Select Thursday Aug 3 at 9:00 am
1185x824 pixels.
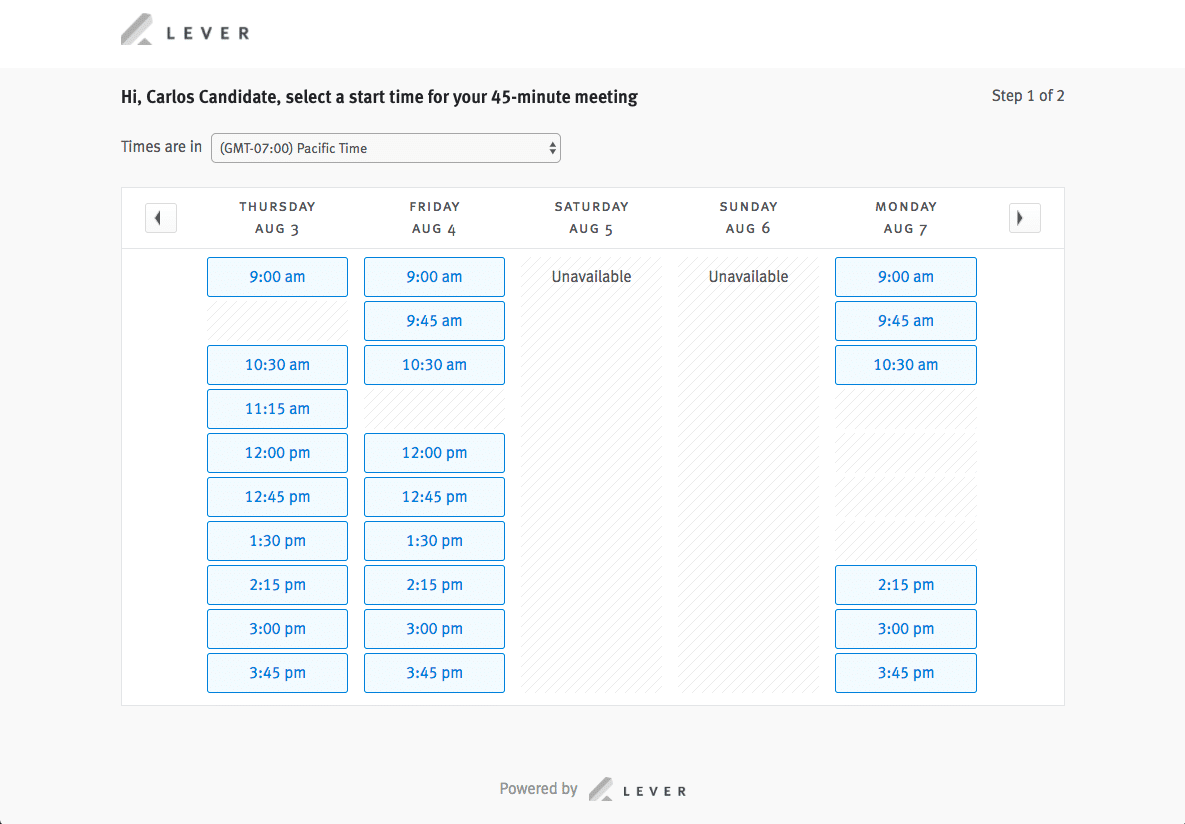277,277
